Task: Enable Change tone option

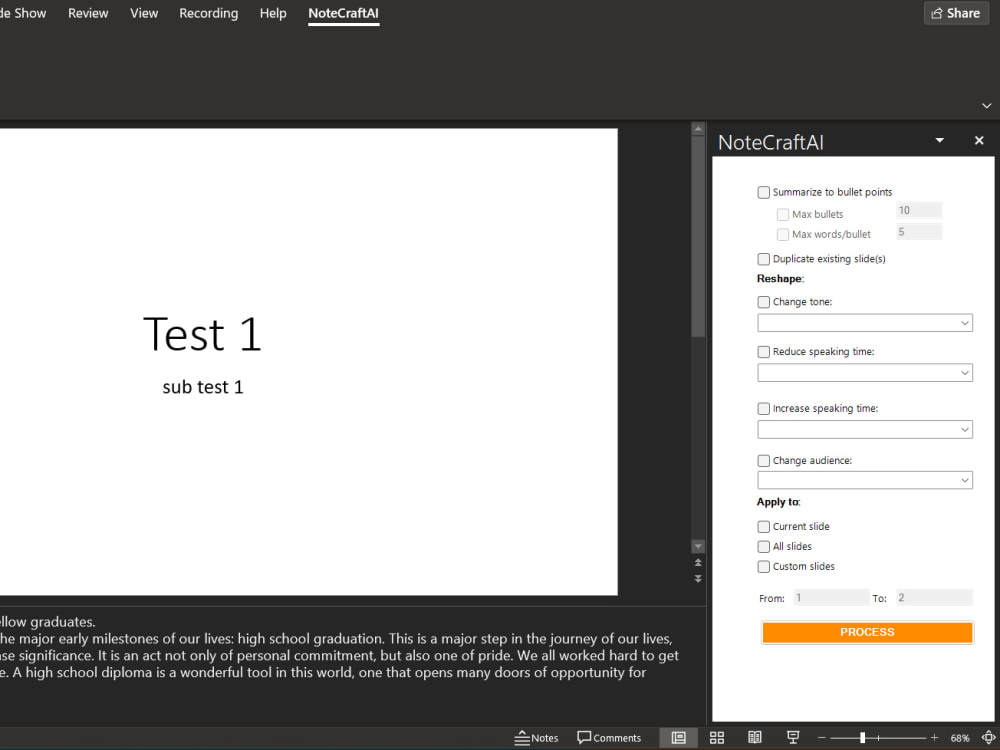Action: click(x=763, y=302)
